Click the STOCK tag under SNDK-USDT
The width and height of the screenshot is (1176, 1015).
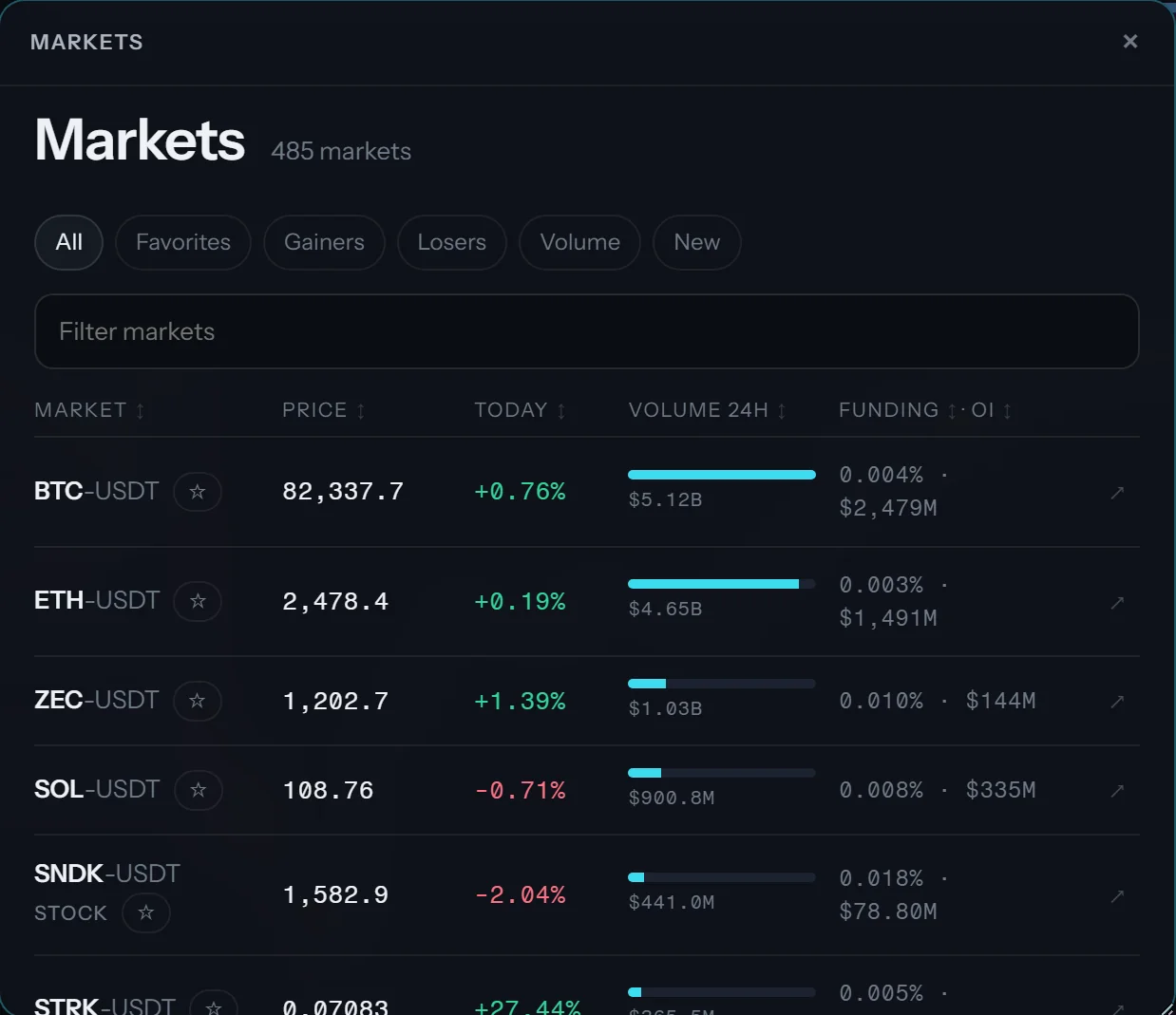[x=70, y=913]
